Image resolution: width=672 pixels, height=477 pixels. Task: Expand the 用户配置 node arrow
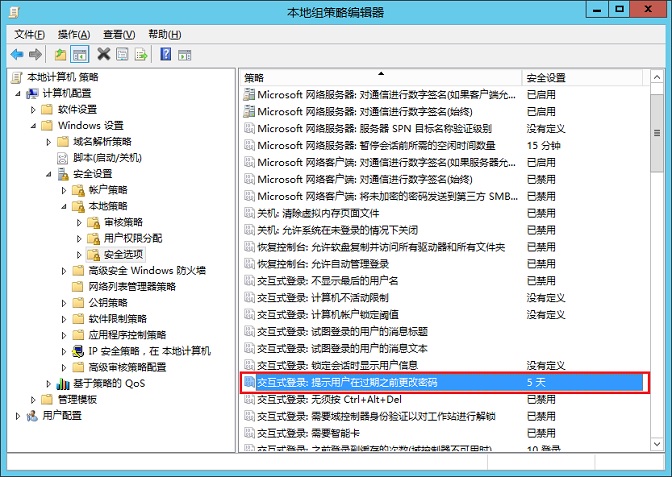click(18, 416)
